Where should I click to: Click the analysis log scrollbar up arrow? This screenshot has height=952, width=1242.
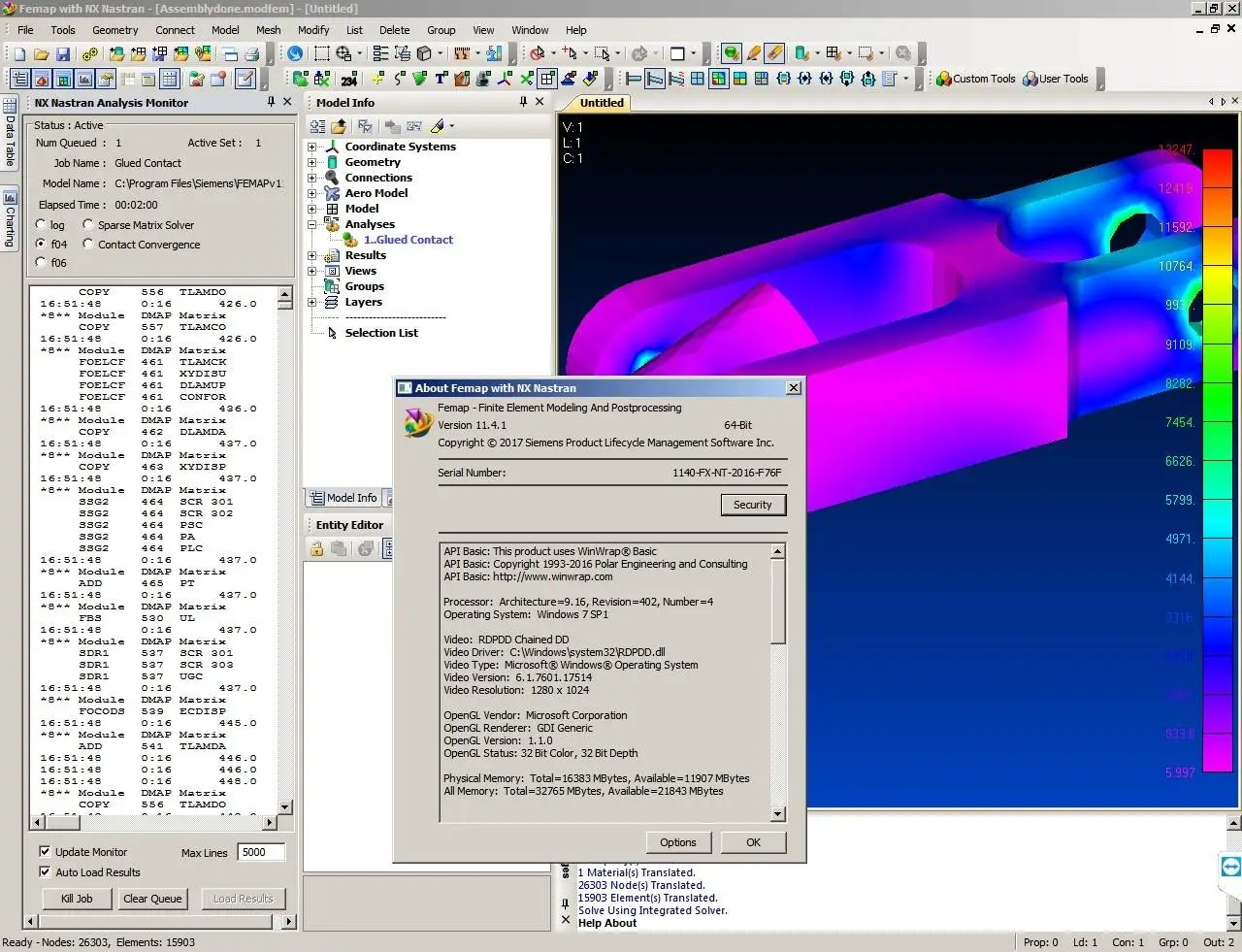click(285, 293)
